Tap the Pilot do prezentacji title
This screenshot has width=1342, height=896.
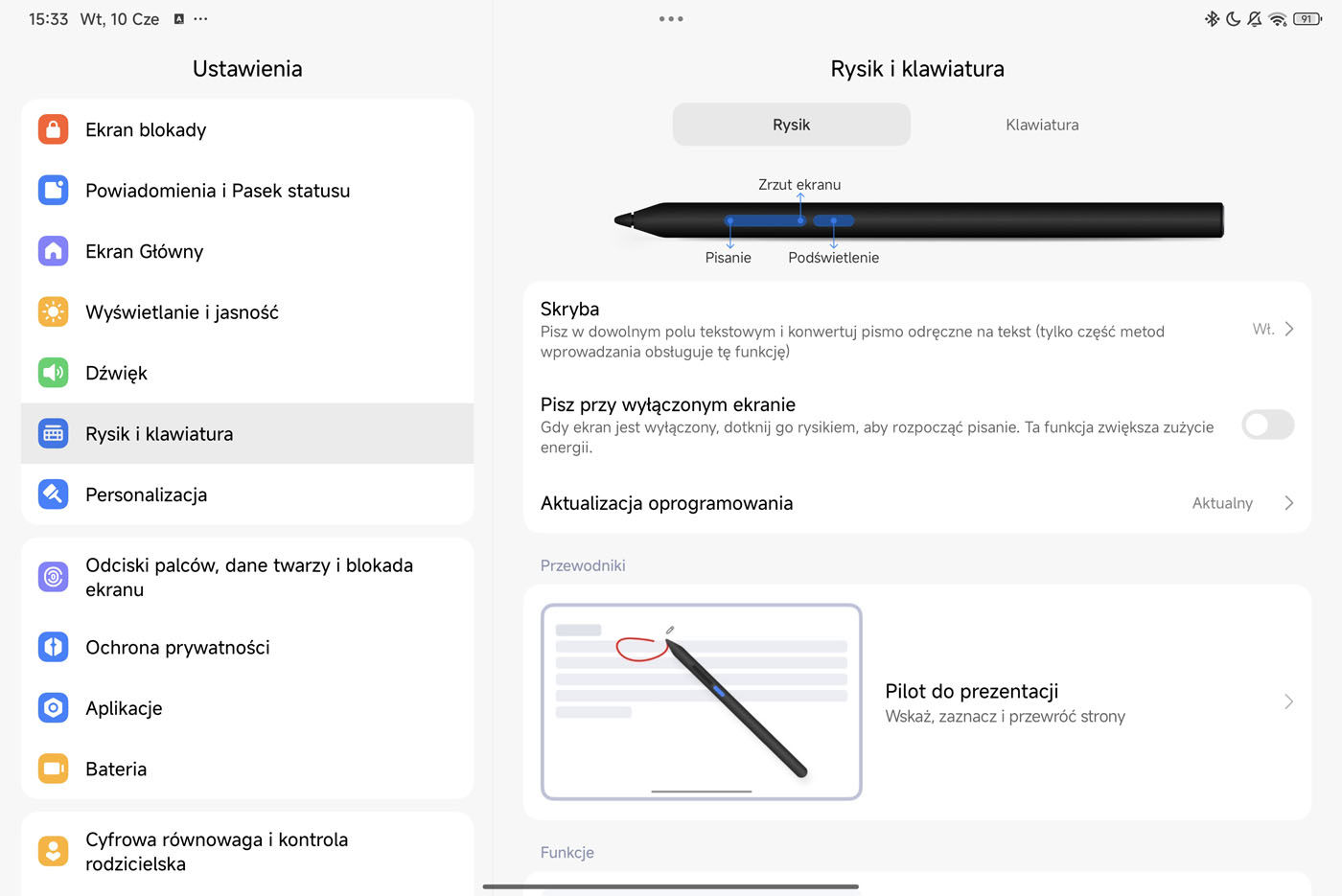(x=972, y=691)
